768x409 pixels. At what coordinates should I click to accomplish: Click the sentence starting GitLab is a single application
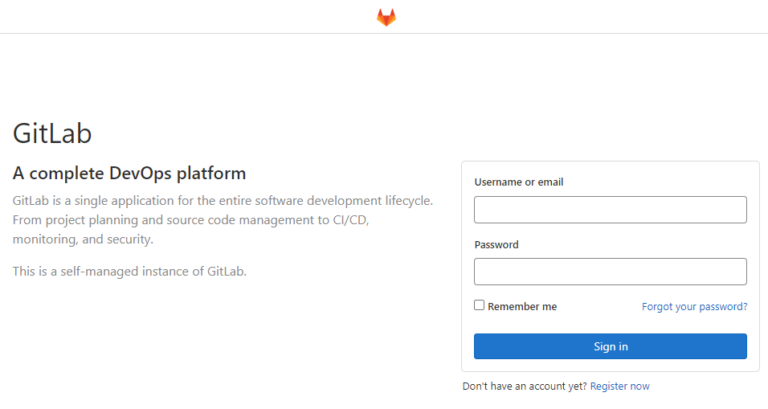[x=223, y=201]
